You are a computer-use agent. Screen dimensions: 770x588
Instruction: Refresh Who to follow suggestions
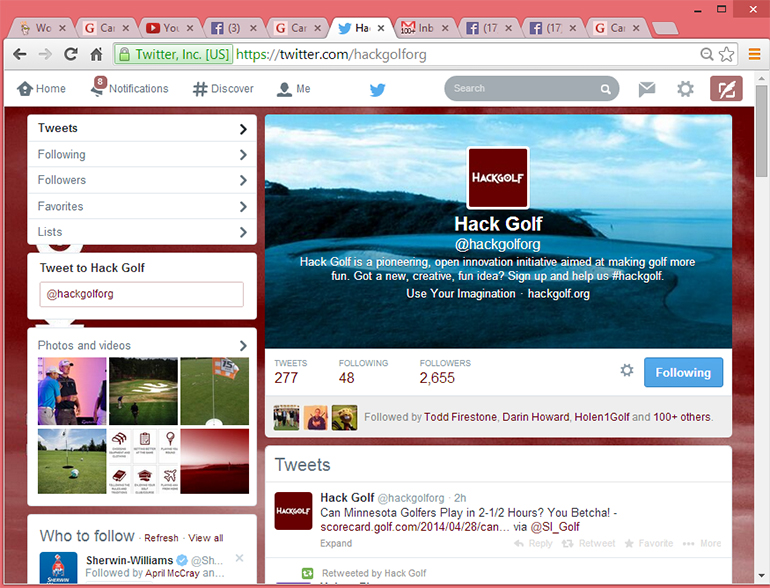161,538
